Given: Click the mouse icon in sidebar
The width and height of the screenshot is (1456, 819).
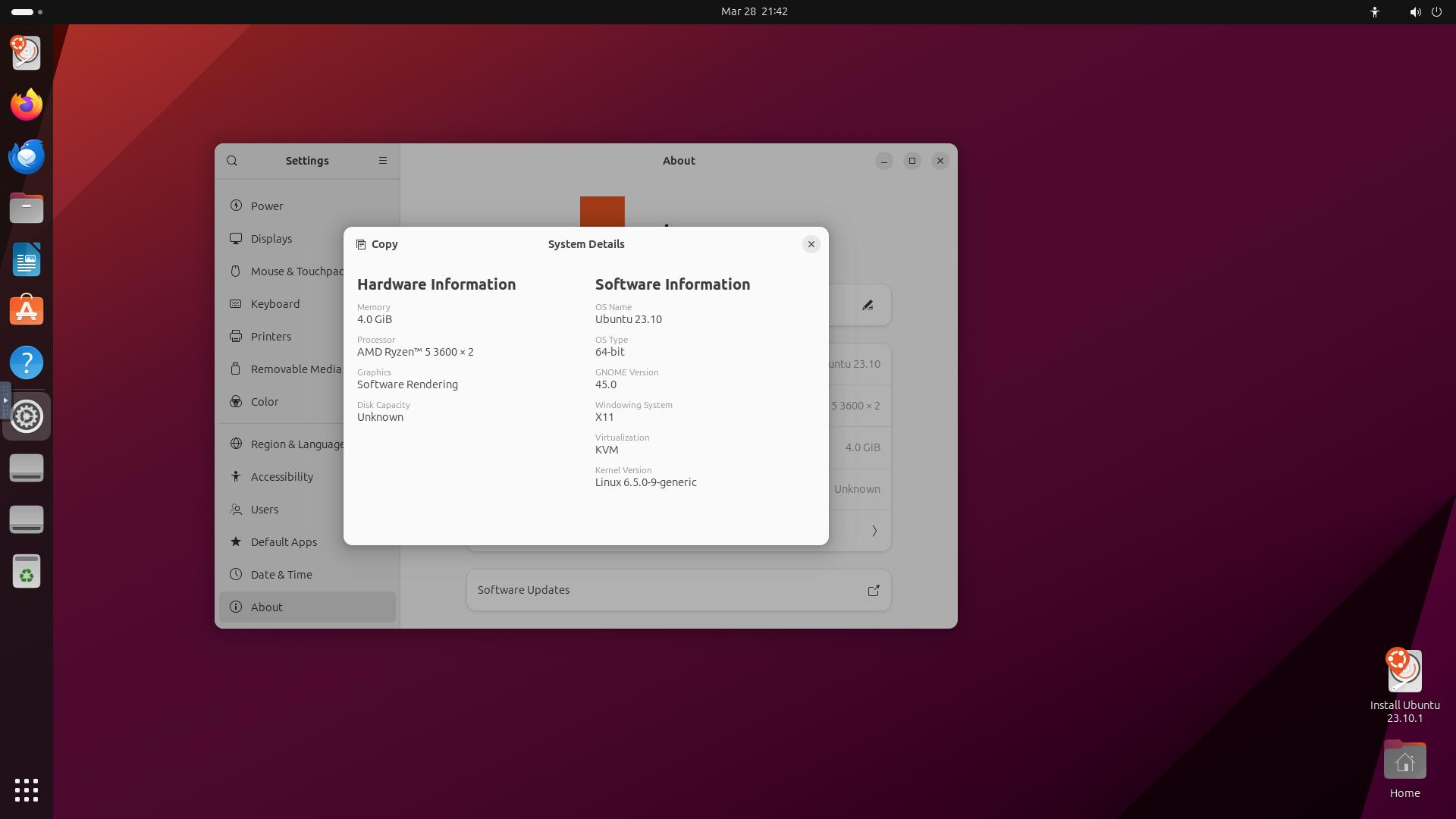Looking at the screenshot, I should pyautogui.click(x=236, y=271).
